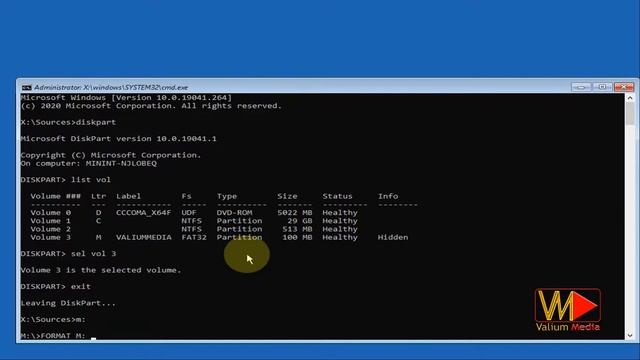Click the '5022 MB' size value
Image resolution: width=640 pixels, height=360 pixels.
tap(295, 212)
